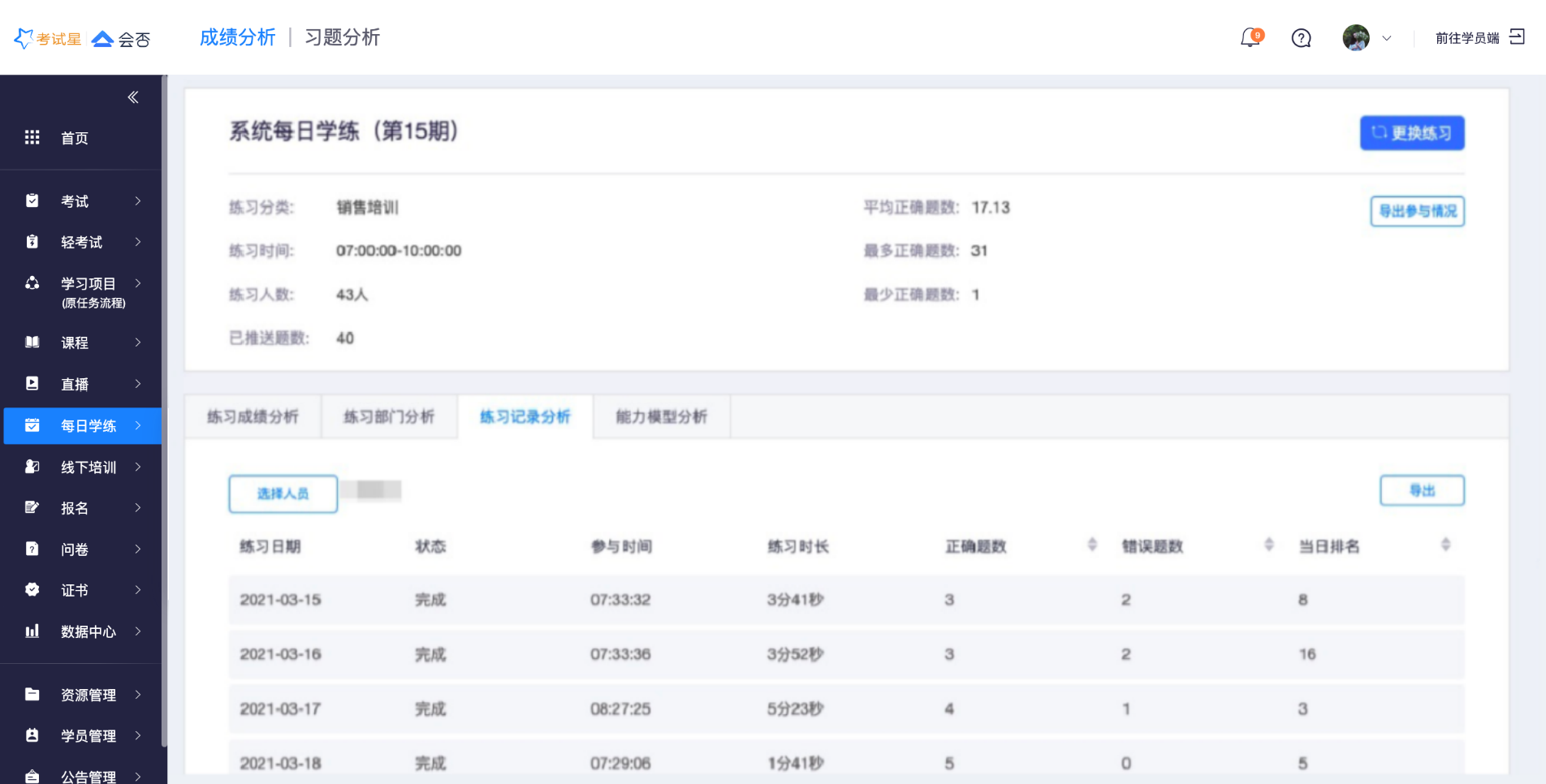Click the 证书 badge icon in sidebar

click(32, 590)
